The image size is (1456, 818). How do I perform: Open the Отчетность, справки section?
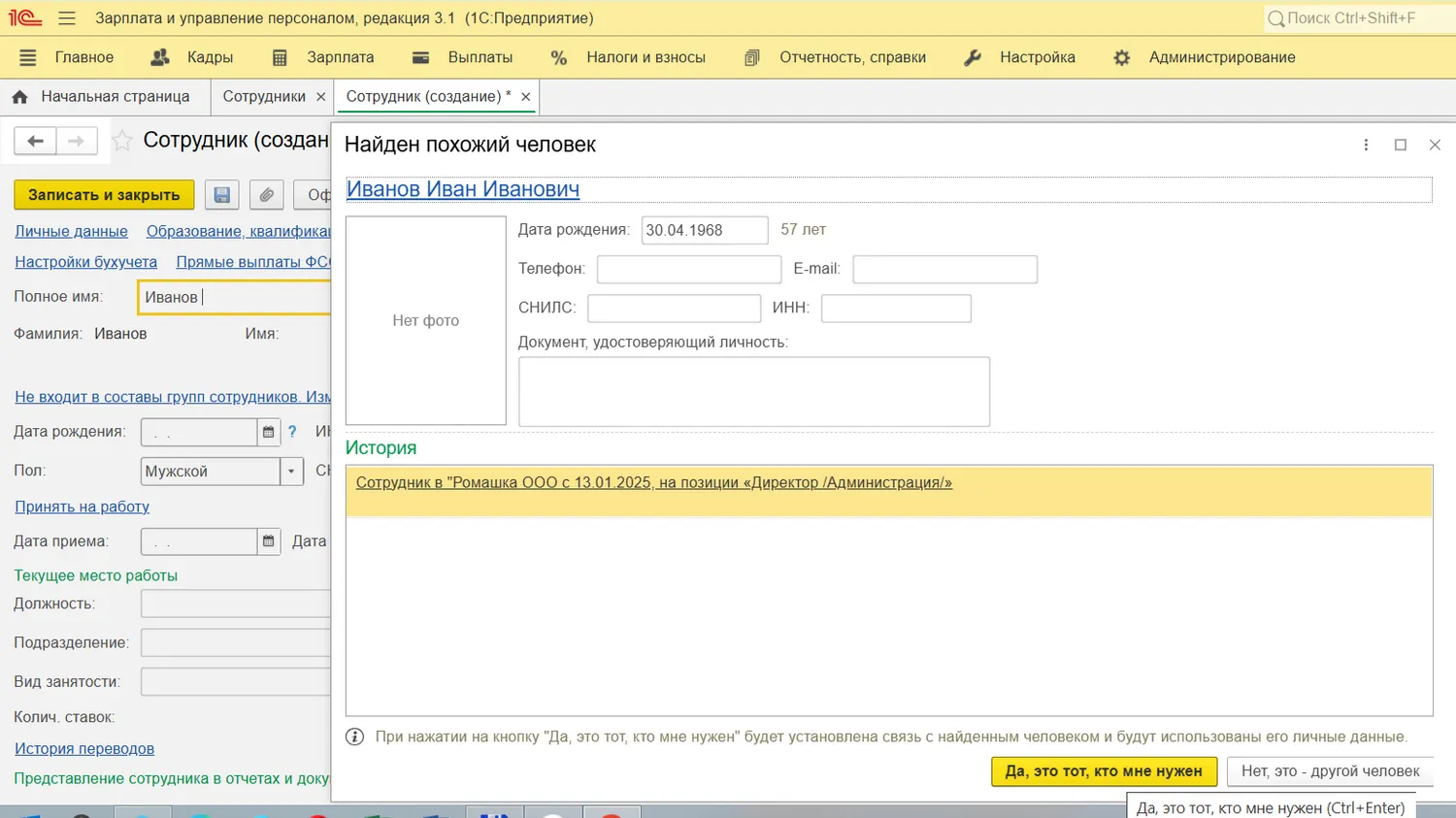[835, 57]
